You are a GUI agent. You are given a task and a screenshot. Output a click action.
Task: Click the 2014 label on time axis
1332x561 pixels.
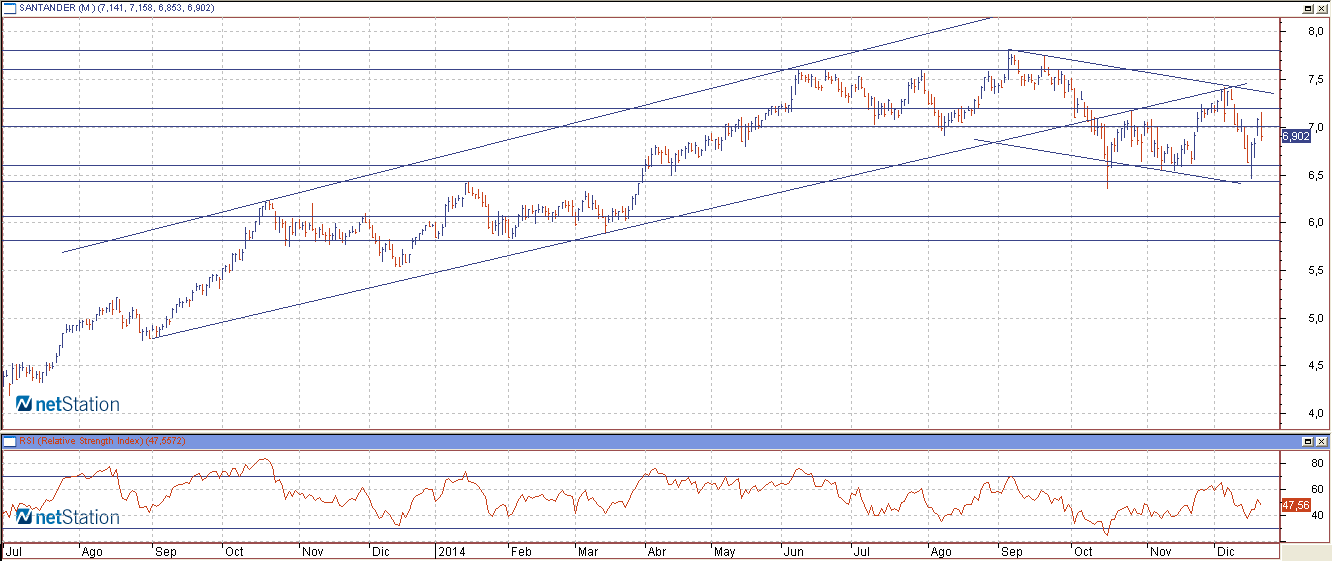[x=450, y=551]
